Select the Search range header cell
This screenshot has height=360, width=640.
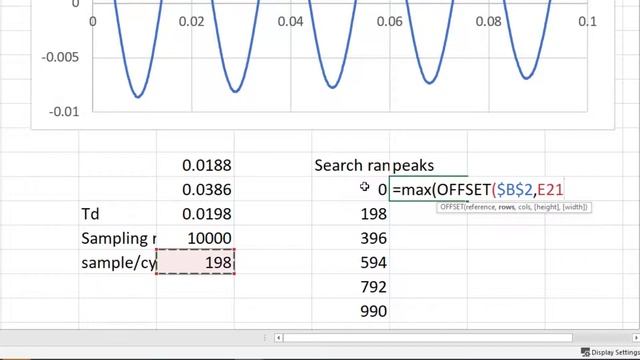[351, 165]
